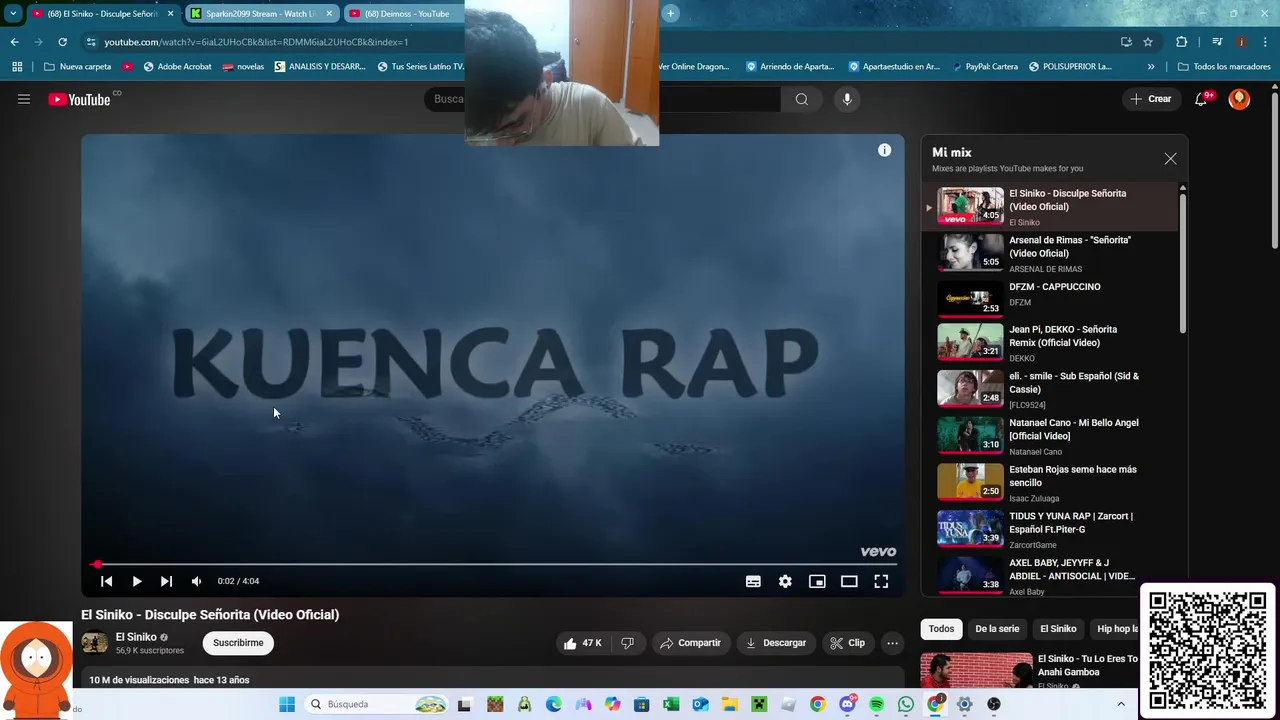Open Jean Pi, DEKKO Señorita Remix
This screenshot has height=720, width=1280.
tap(1050, 342)
